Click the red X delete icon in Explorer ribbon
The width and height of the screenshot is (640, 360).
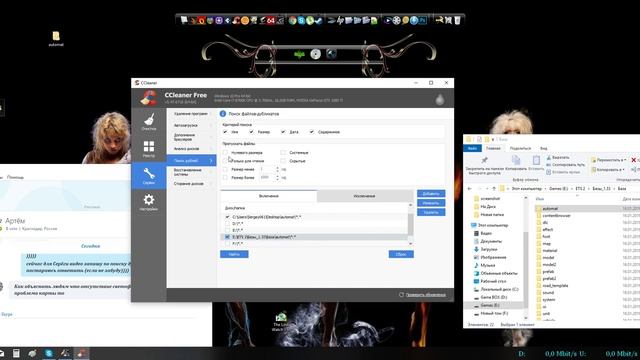point(634,160)
